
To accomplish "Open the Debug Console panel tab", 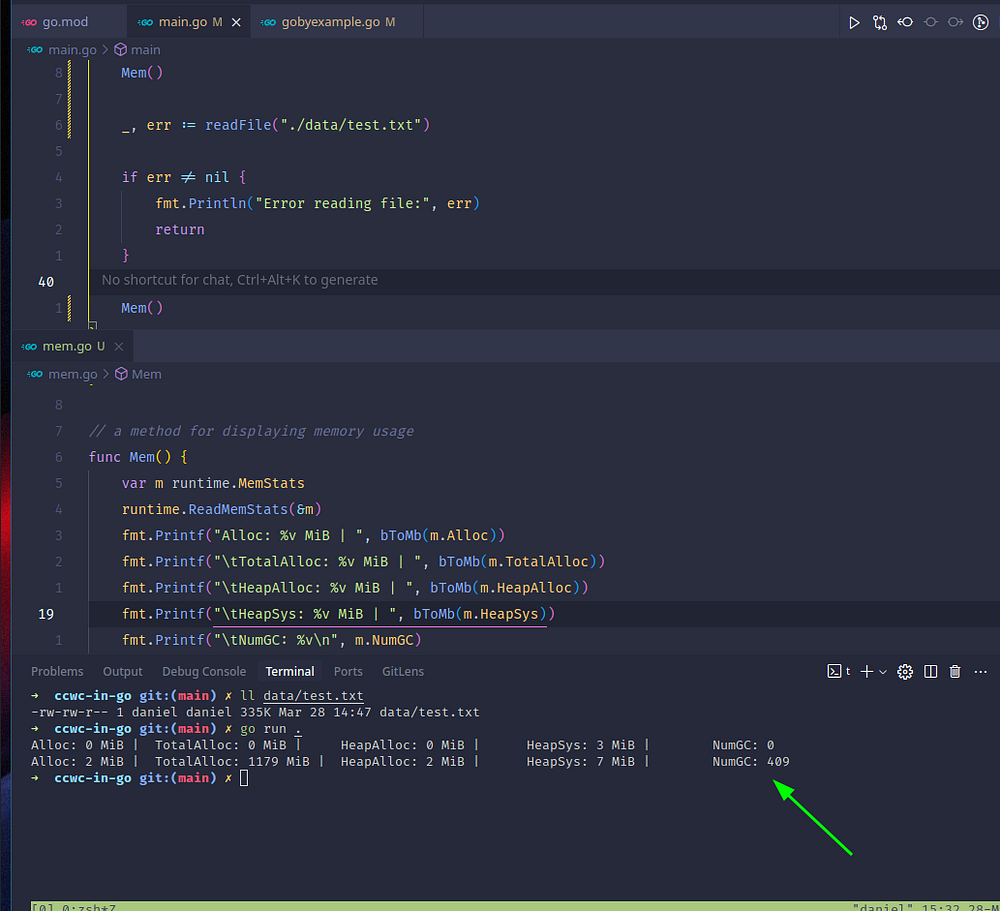I will [x=204, y=671].
